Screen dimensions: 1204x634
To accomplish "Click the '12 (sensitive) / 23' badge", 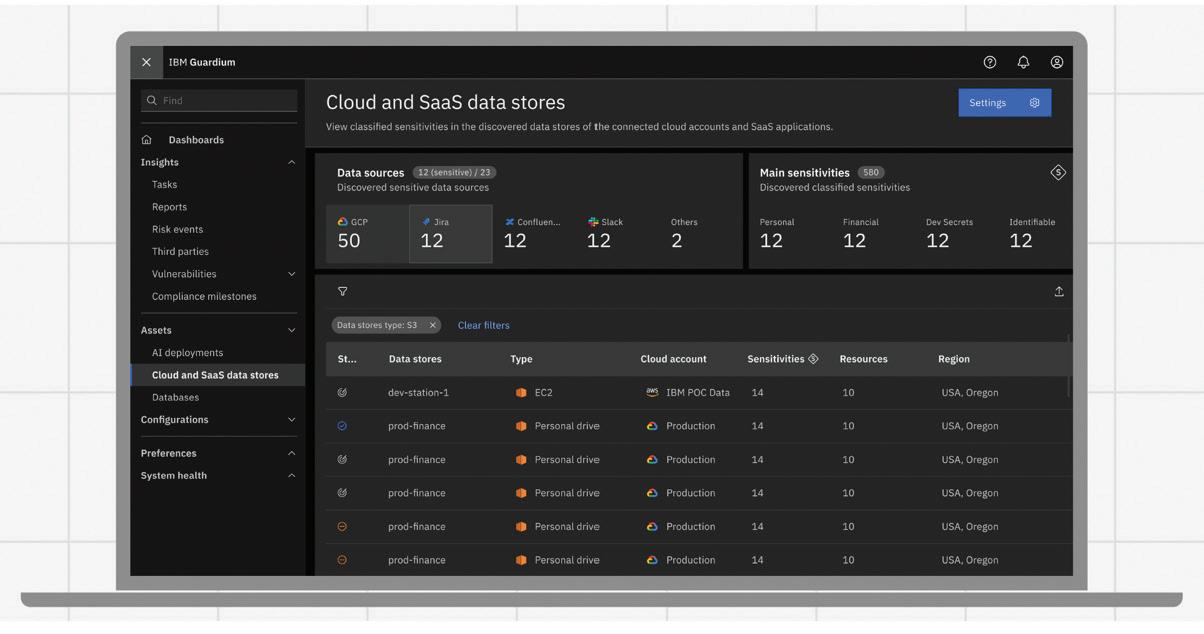I will (x=454, y=173).
